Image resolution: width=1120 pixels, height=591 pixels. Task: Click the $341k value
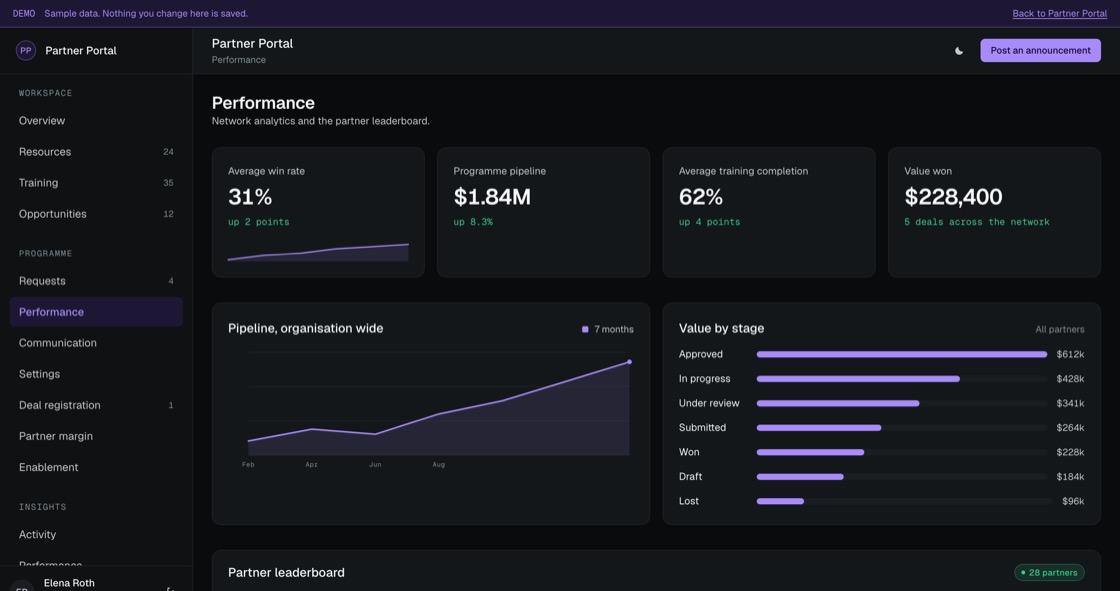1070,403
